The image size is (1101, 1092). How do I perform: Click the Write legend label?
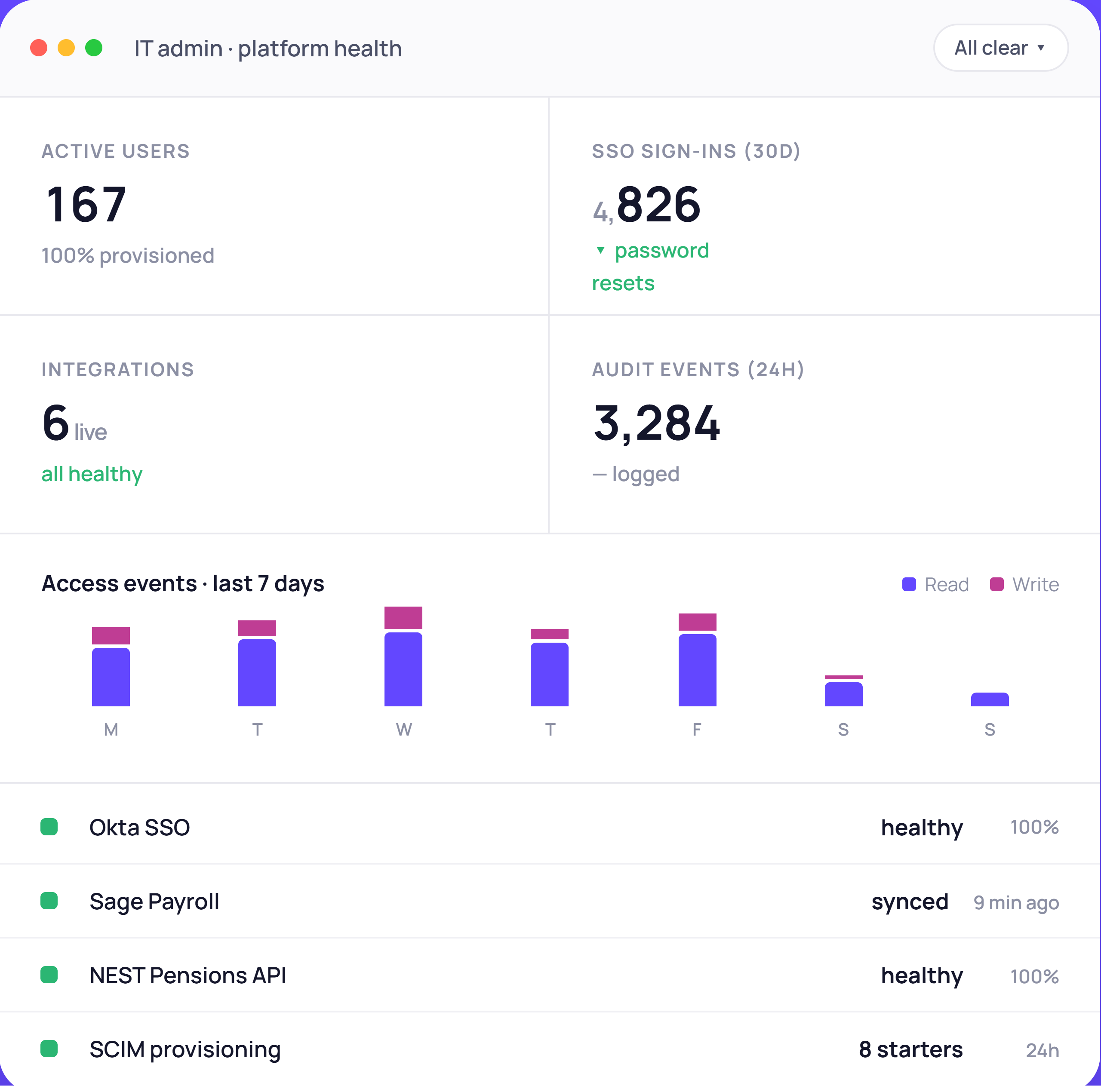coord(1036,584)
